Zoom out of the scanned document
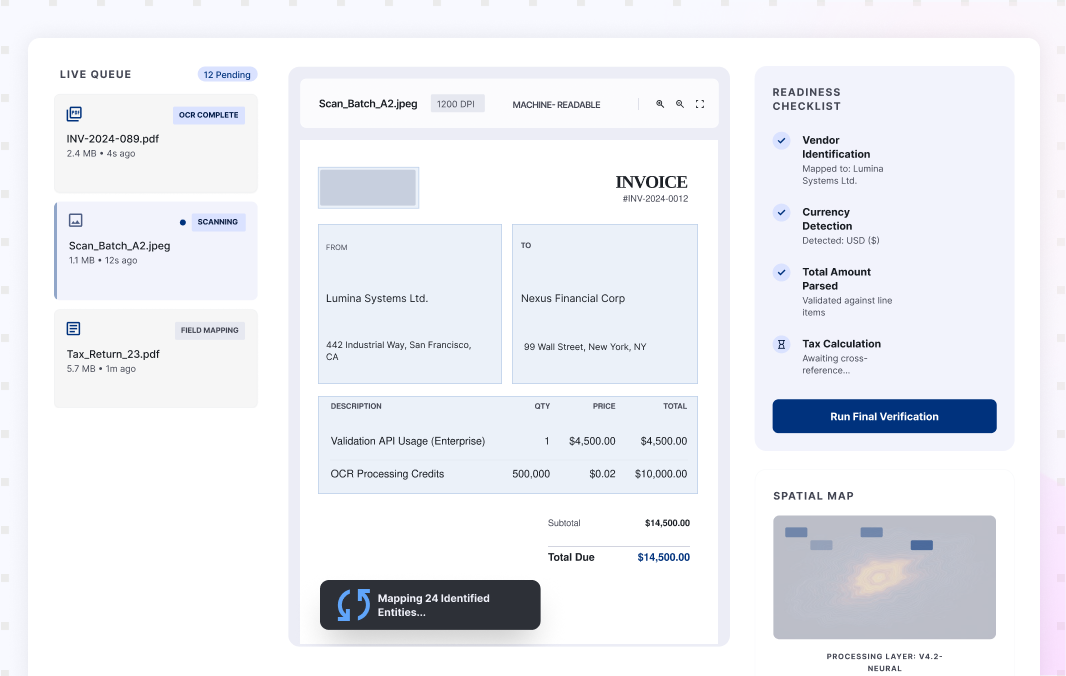Viewport: 1066px width, 676px height. 679,104
